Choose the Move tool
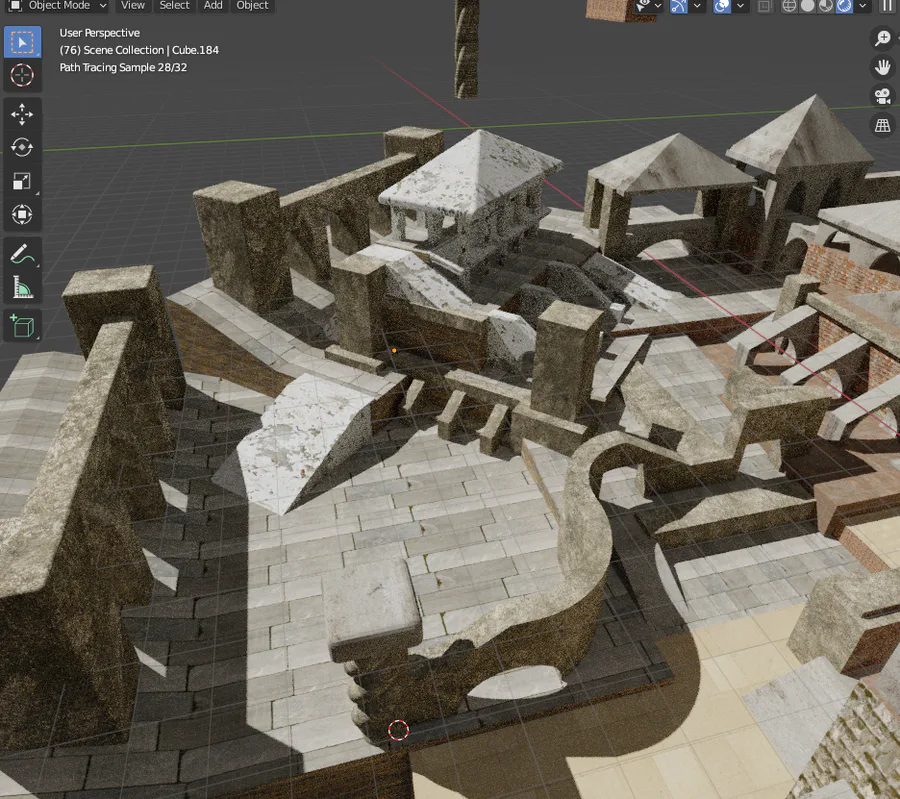Viewport: 900px width, 799px height. pos(22,114)
